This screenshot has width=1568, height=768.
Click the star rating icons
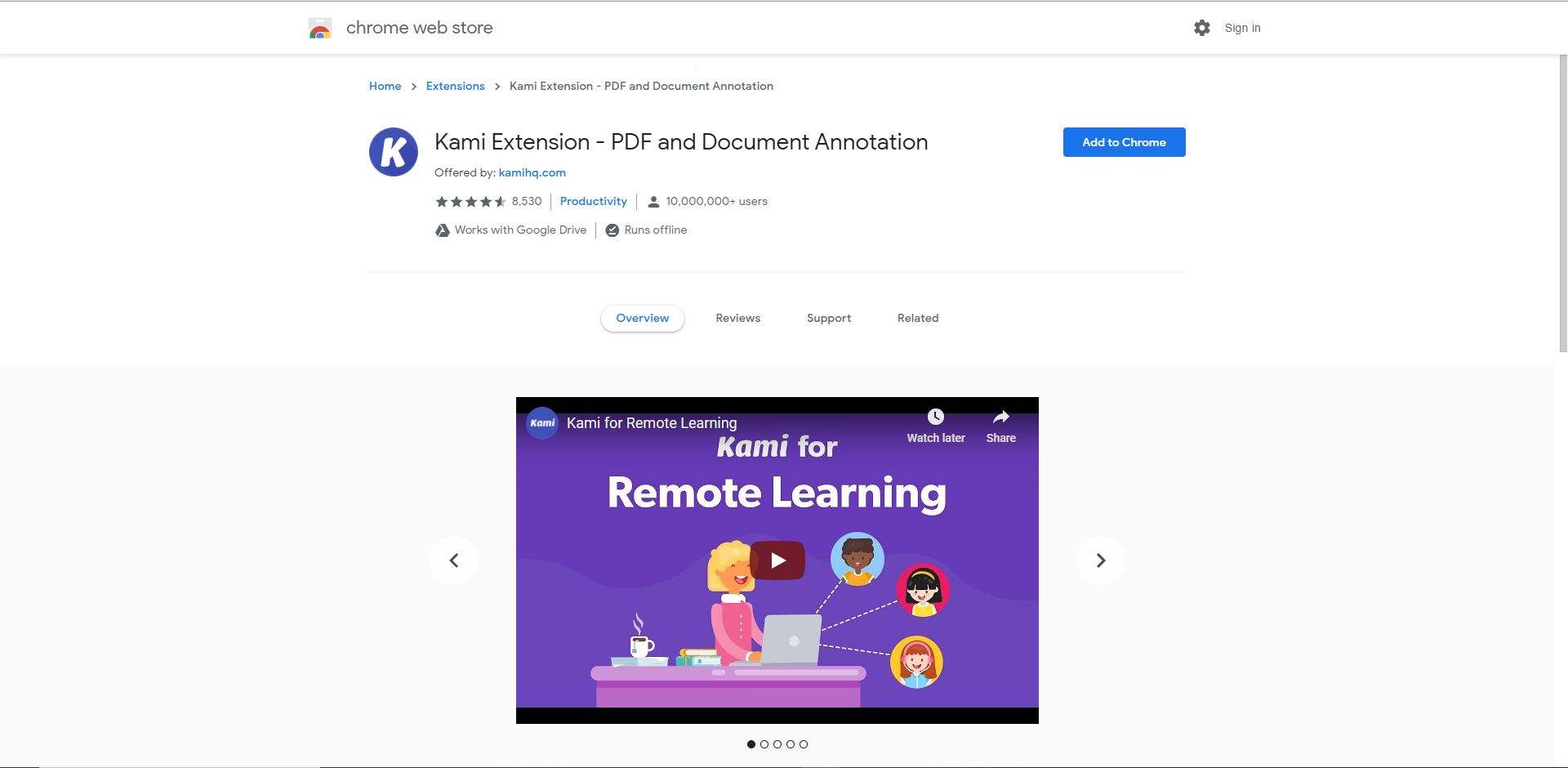[470, 202]
